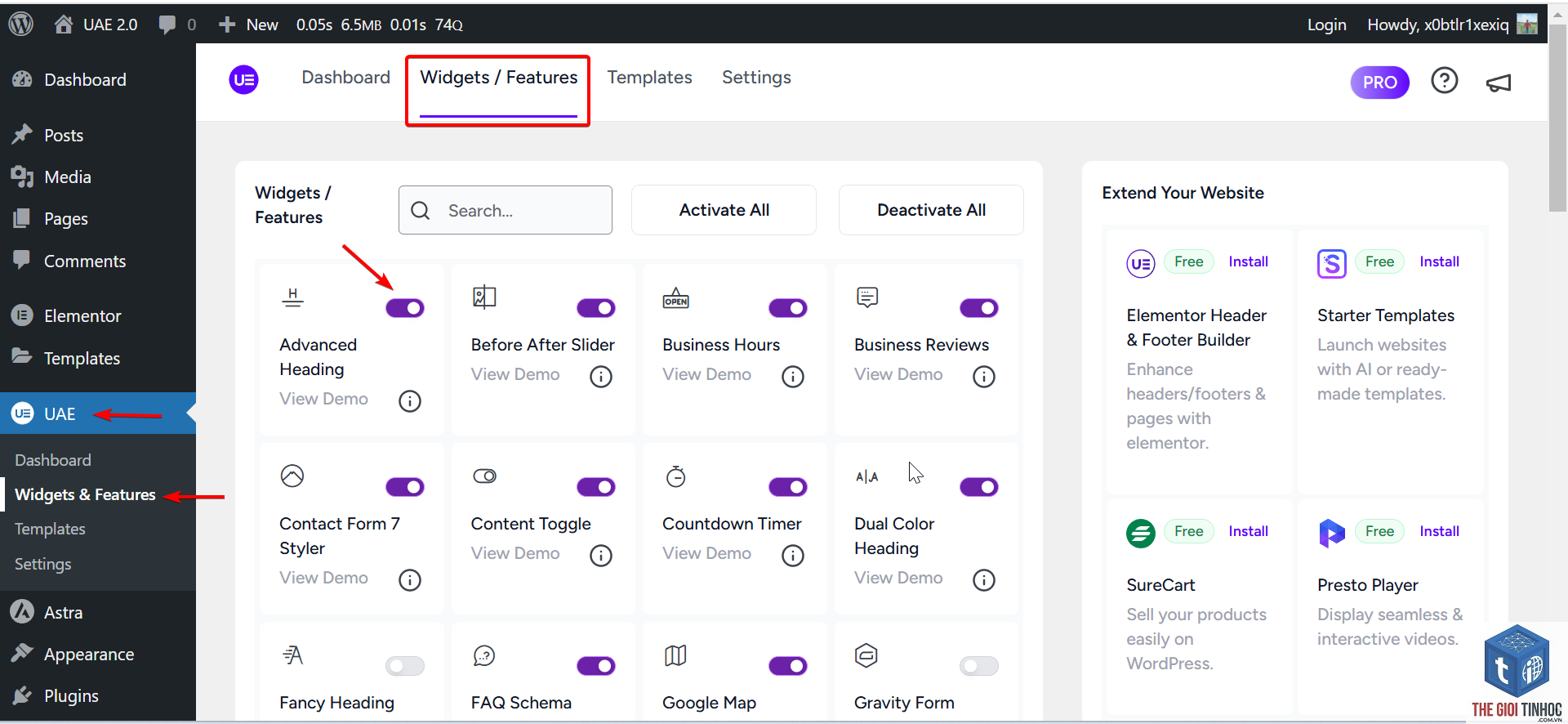Image resolution: width=1568 pixels, height=724 pixels.
Task: Disable the Dual Color Heading toggle
Action: [979, 487]
